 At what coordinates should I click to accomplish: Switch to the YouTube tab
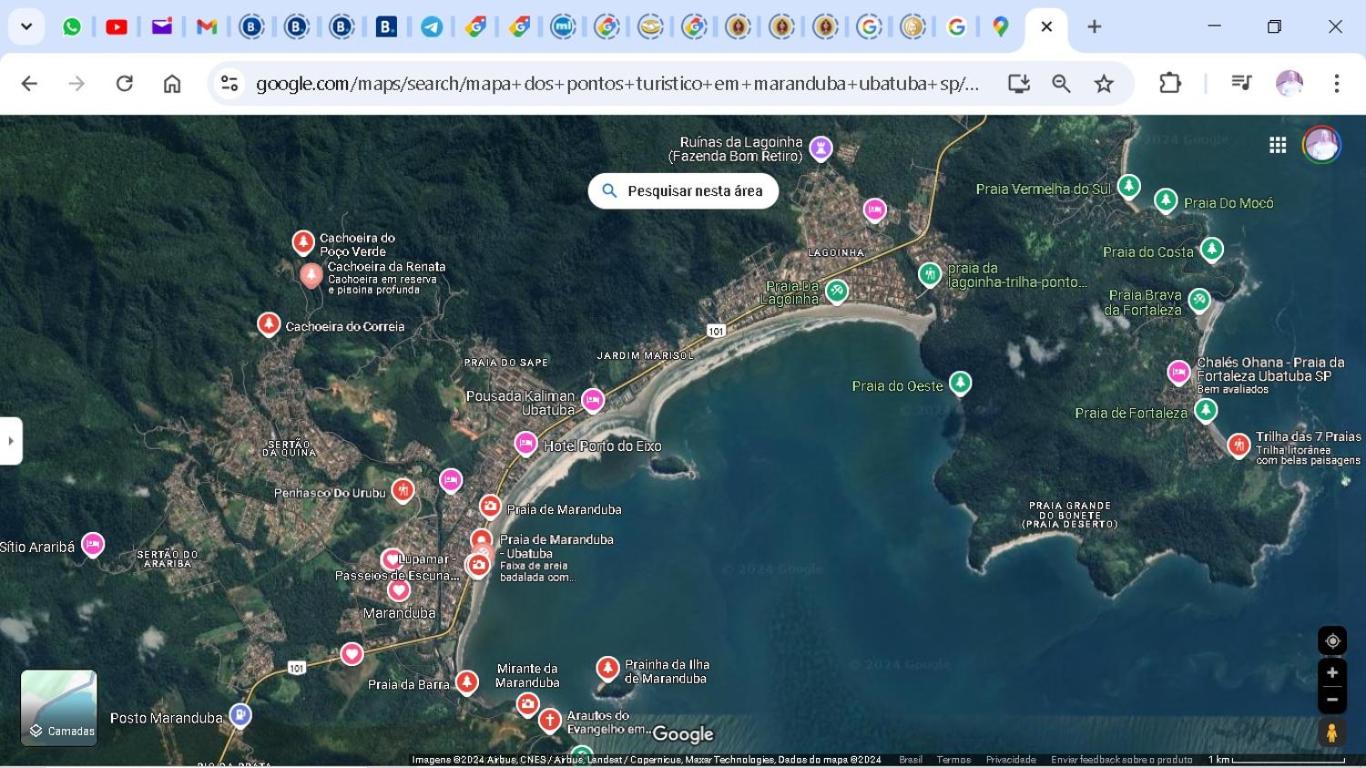pos(117,27)
